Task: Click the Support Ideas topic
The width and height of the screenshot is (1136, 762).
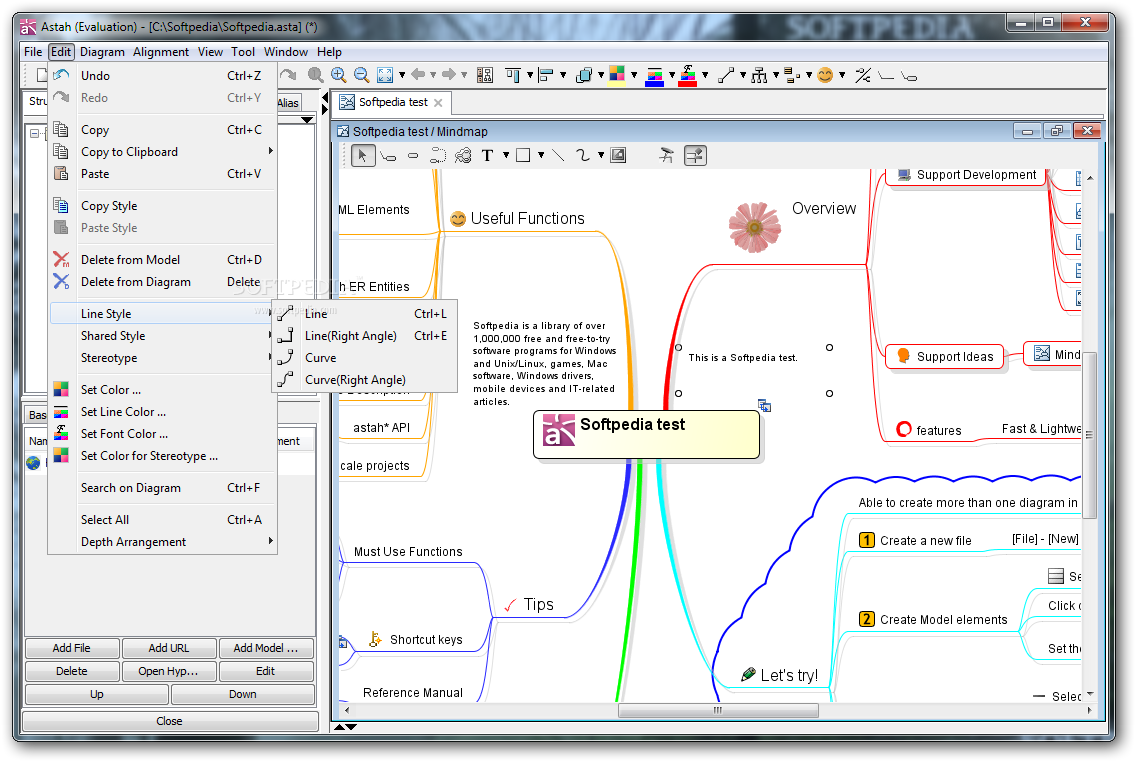Action: pyautogui.click(x=945, y=356)
